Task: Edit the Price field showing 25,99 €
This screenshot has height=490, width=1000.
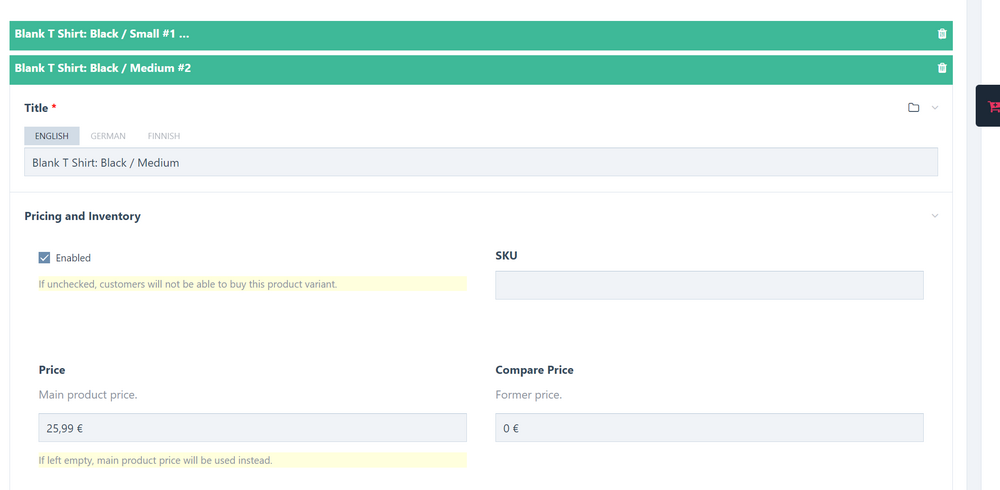Action: pos(253,427)
